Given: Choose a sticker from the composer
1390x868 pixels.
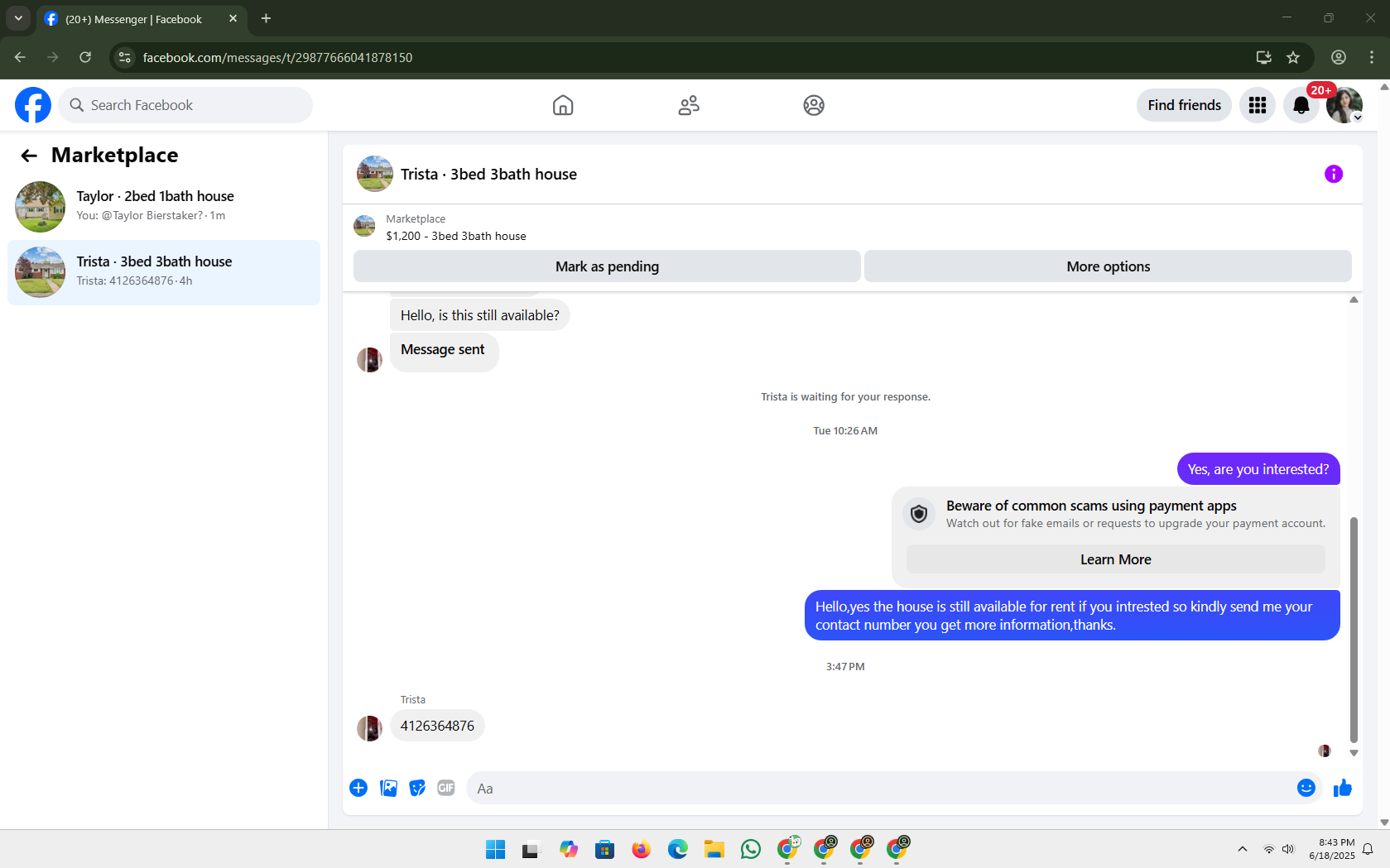Looking at the screenshot, I should (x=417, y=788).
